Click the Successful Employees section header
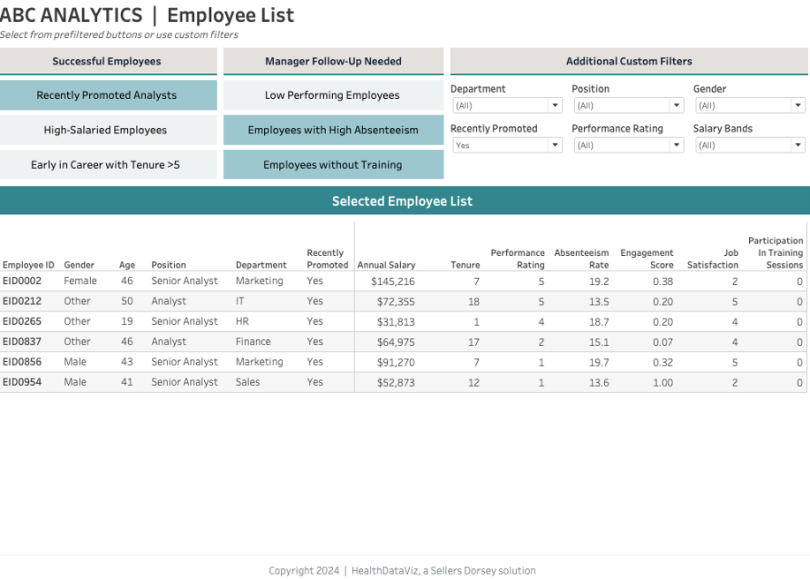 click(107, 62)
